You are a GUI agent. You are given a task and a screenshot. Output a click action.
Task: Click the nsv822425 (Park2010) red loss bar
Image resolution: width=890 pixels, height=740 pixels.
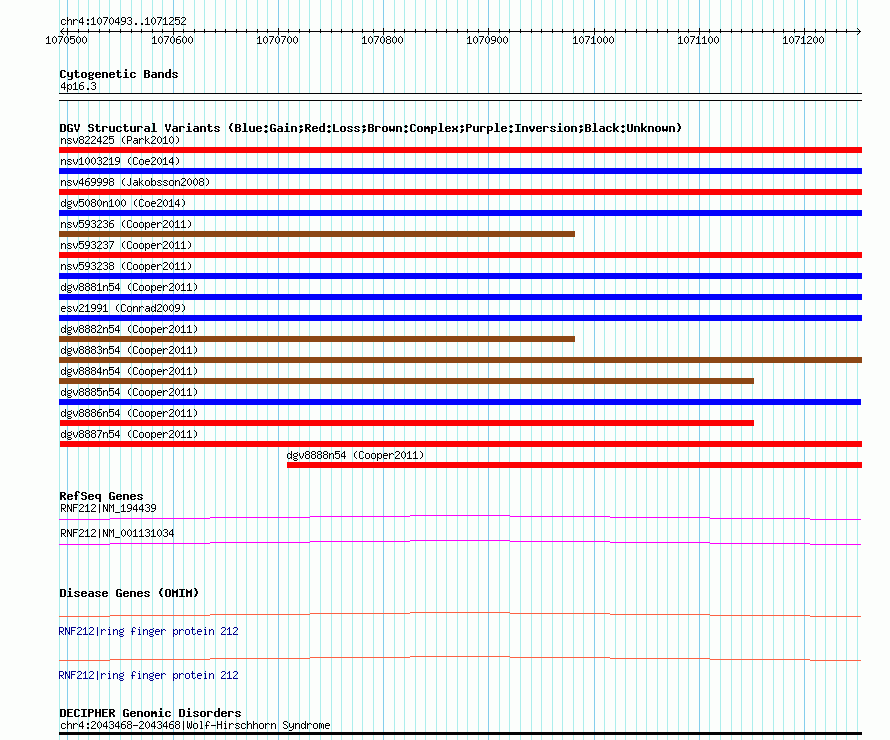click(460, 150)
